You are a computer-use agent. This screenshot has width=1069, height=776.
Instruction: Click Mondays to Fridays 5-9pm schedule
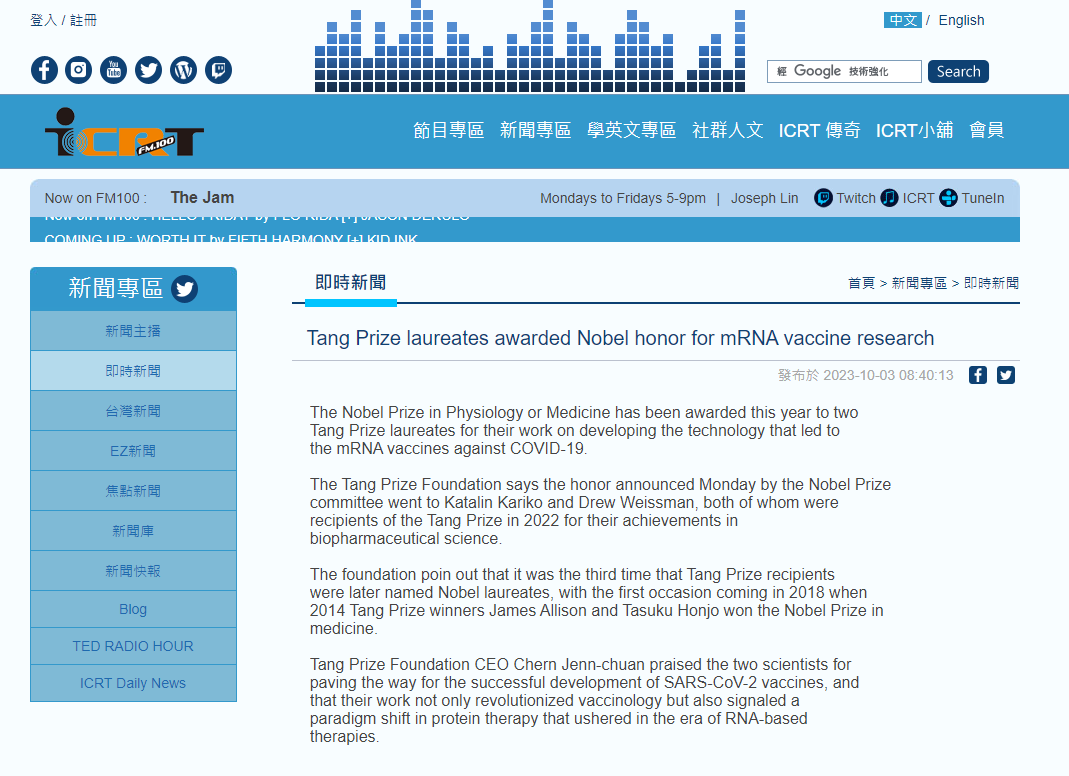[623, 198]
